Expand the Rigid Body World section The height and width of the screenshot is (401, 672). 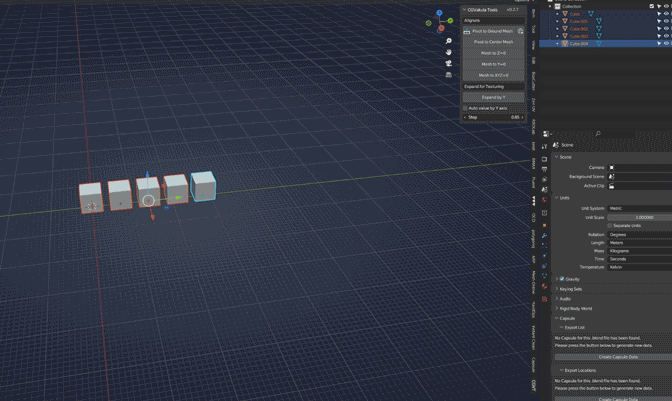point(557,308)
